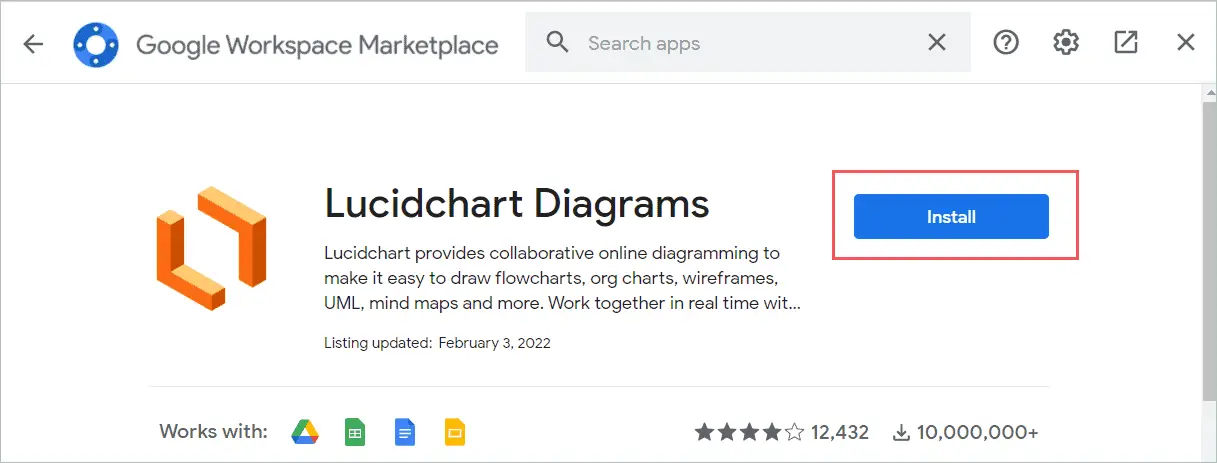Click the Google Sheets icon

click(354, 433)
